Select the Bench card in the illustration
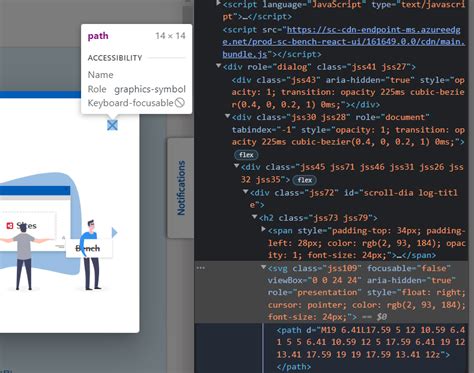This screenshot has width=474, height=373. coord(88,248)
